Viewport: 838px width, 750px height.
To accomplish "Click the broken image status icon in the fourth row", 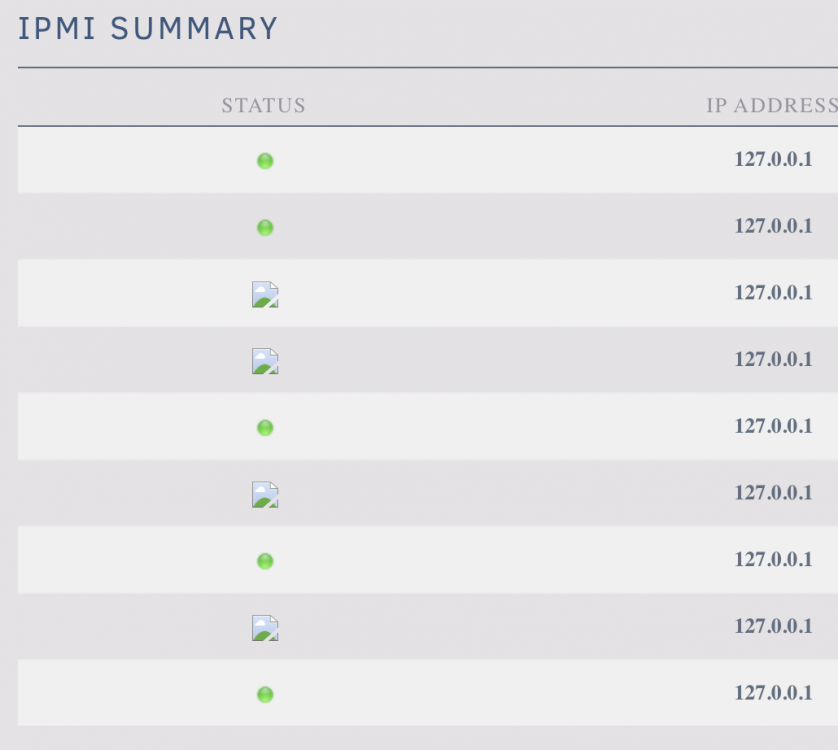I will tap(265, 361).
